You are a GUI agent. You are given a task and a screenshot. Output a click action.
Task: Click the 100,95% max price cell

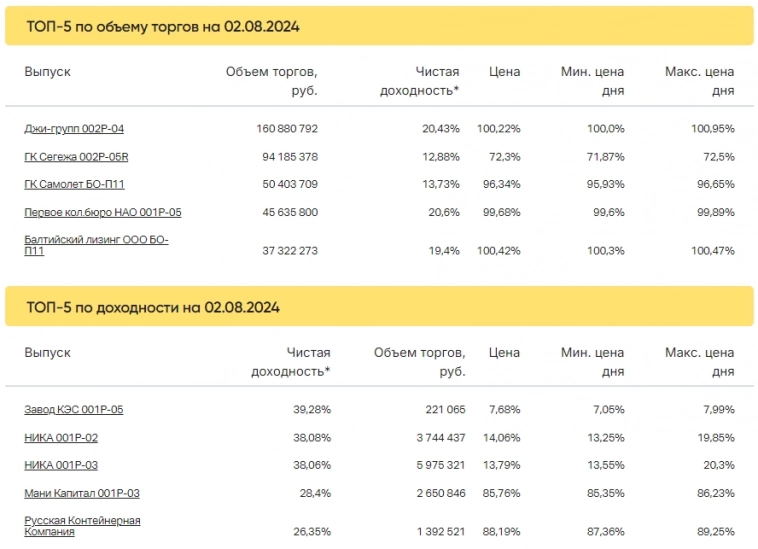712,129
